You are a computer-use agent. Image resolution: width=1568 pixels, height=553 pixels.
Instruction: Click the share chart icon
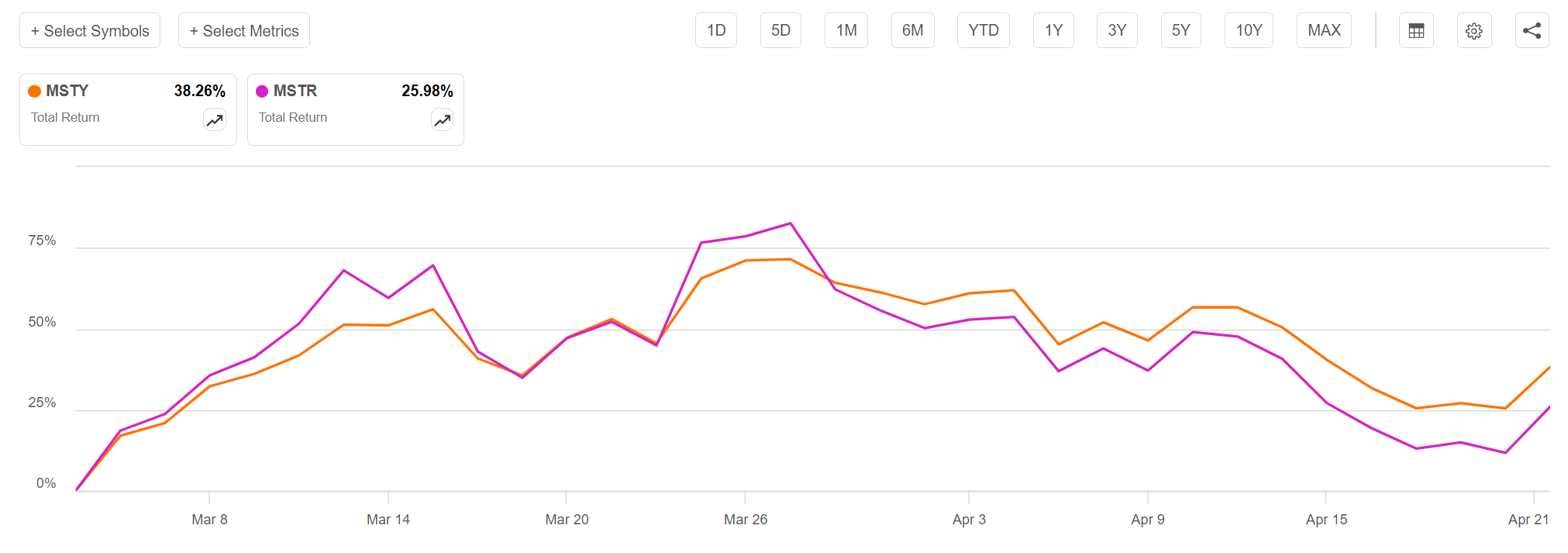pos(1532,29)
